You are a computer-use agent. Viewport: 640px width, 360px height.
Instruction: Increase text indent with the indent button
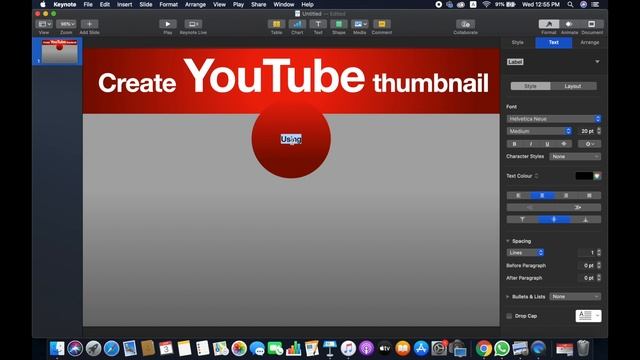pyautogui.click(x=578, y=207)
